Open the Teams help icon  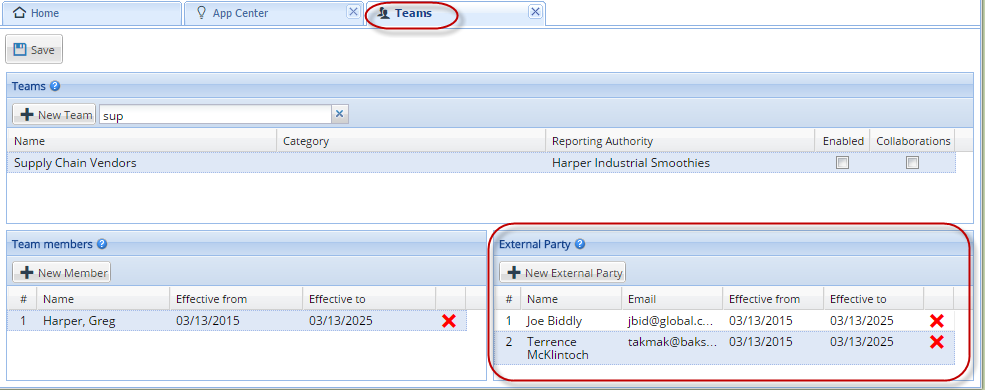tap(55, 86)
